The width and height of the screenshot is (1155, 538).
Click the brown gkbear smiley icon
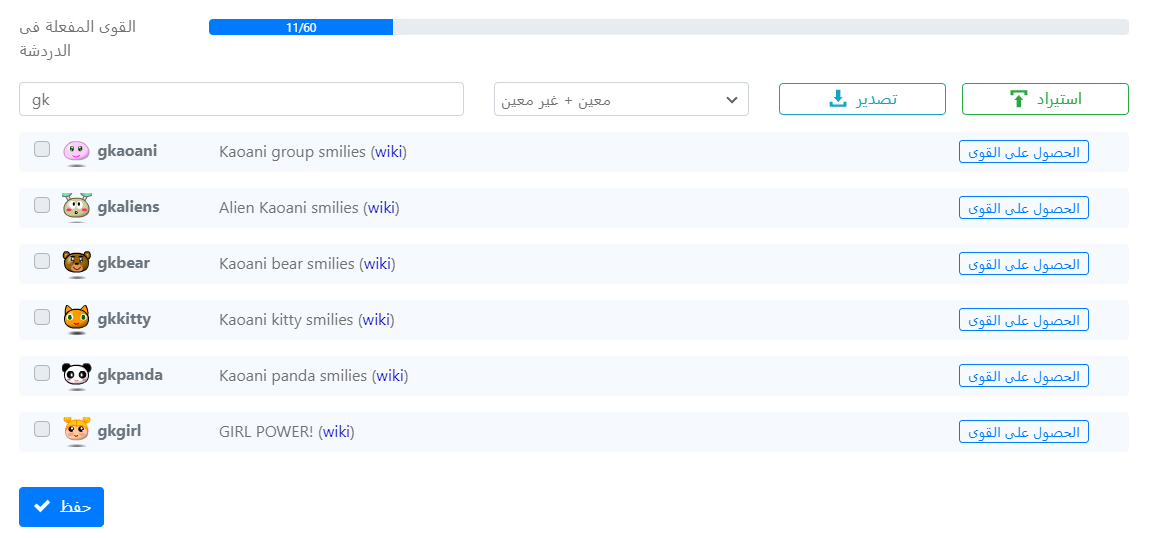tap(76, 263)
